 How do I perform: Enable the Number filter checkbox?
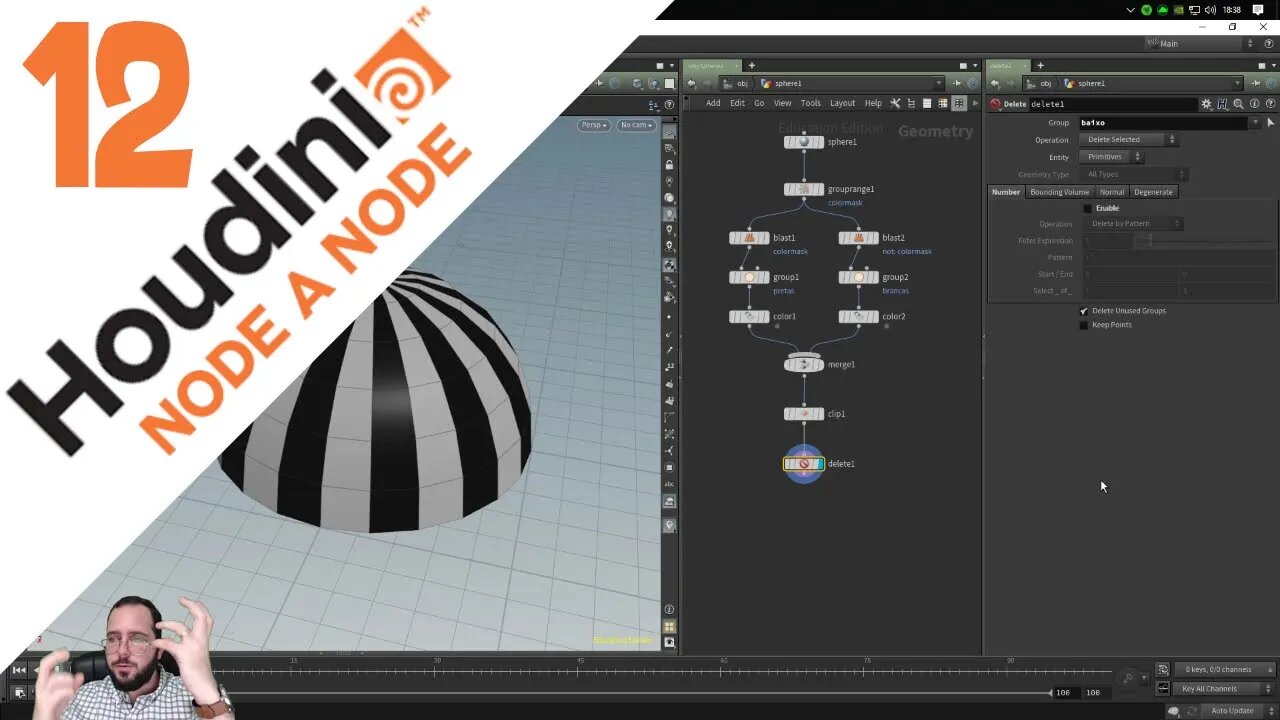[1088, 208]
